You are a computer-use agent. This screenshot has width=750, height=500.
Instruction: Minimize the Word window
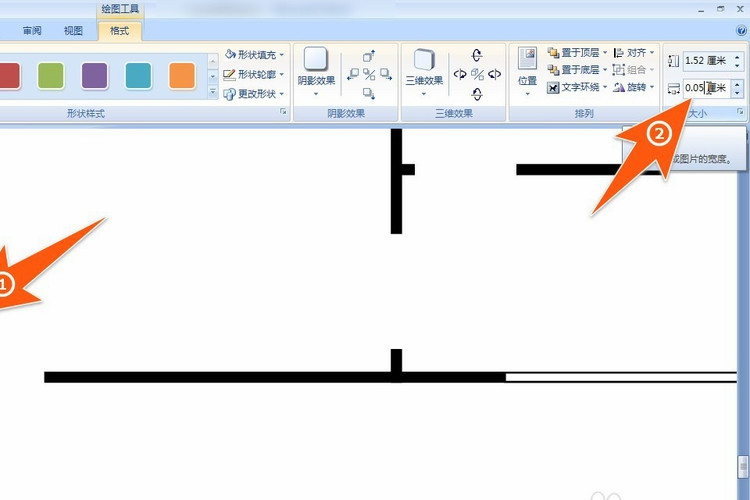701,10
